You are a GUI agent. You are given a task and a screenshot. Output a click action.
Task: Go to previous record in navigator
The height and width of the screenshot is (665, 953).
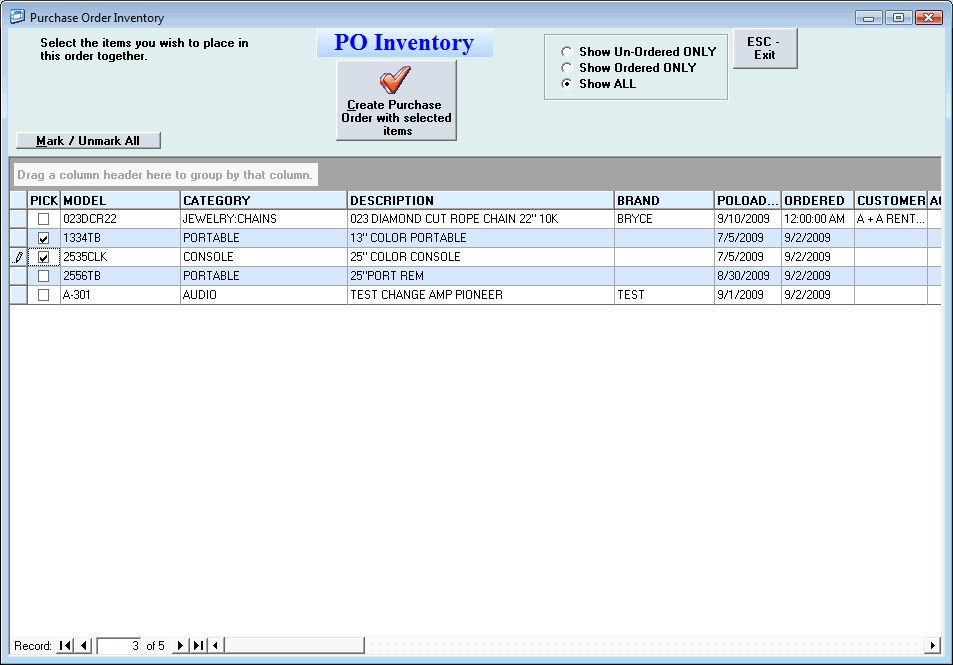coord(84,646)
